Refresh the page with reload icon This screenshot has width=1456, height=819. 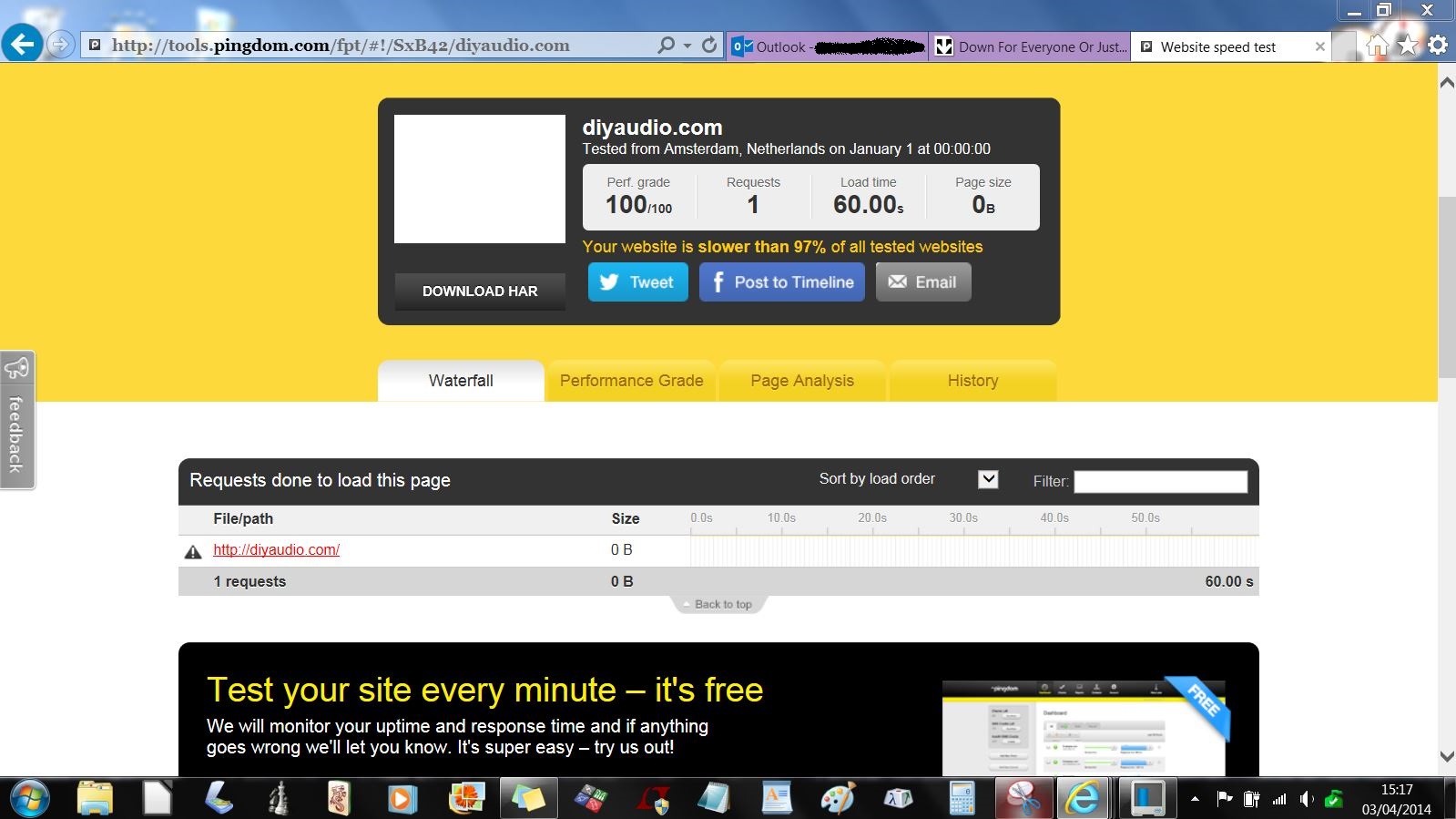click(709, 45)
